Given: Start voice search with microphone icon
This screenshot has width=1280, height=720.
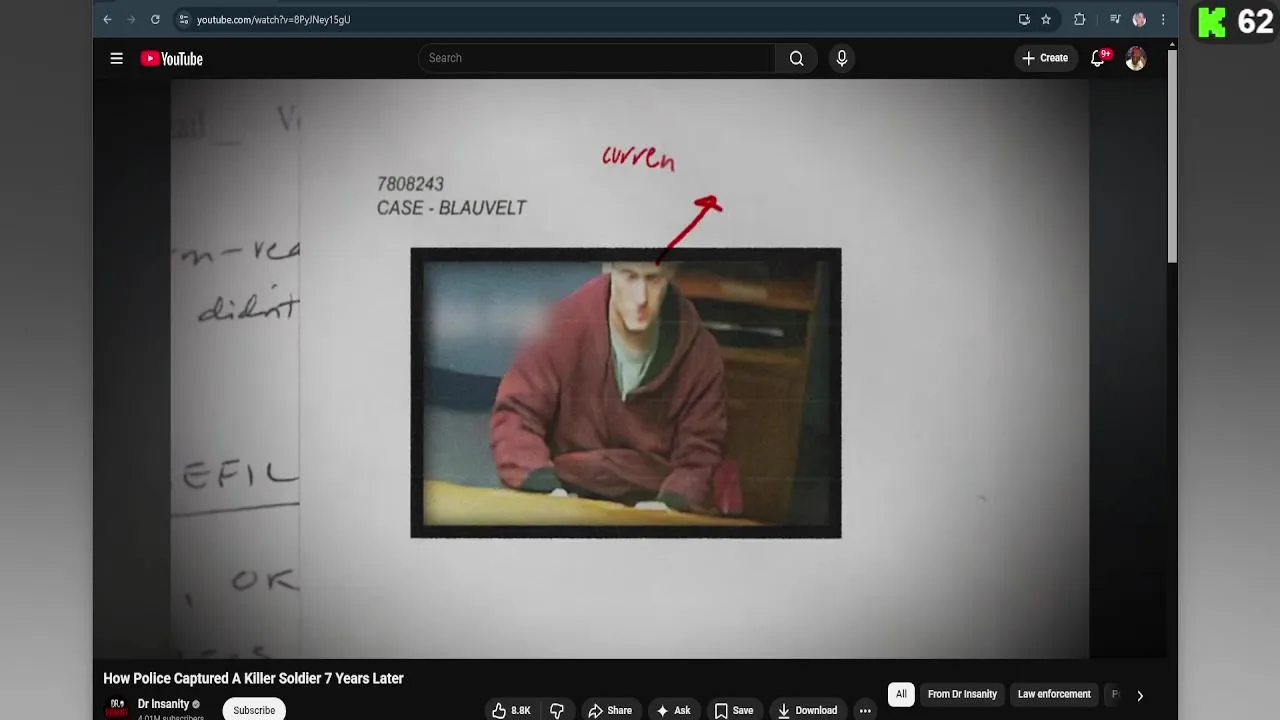Looking at the screenshot, I should 842,58.
